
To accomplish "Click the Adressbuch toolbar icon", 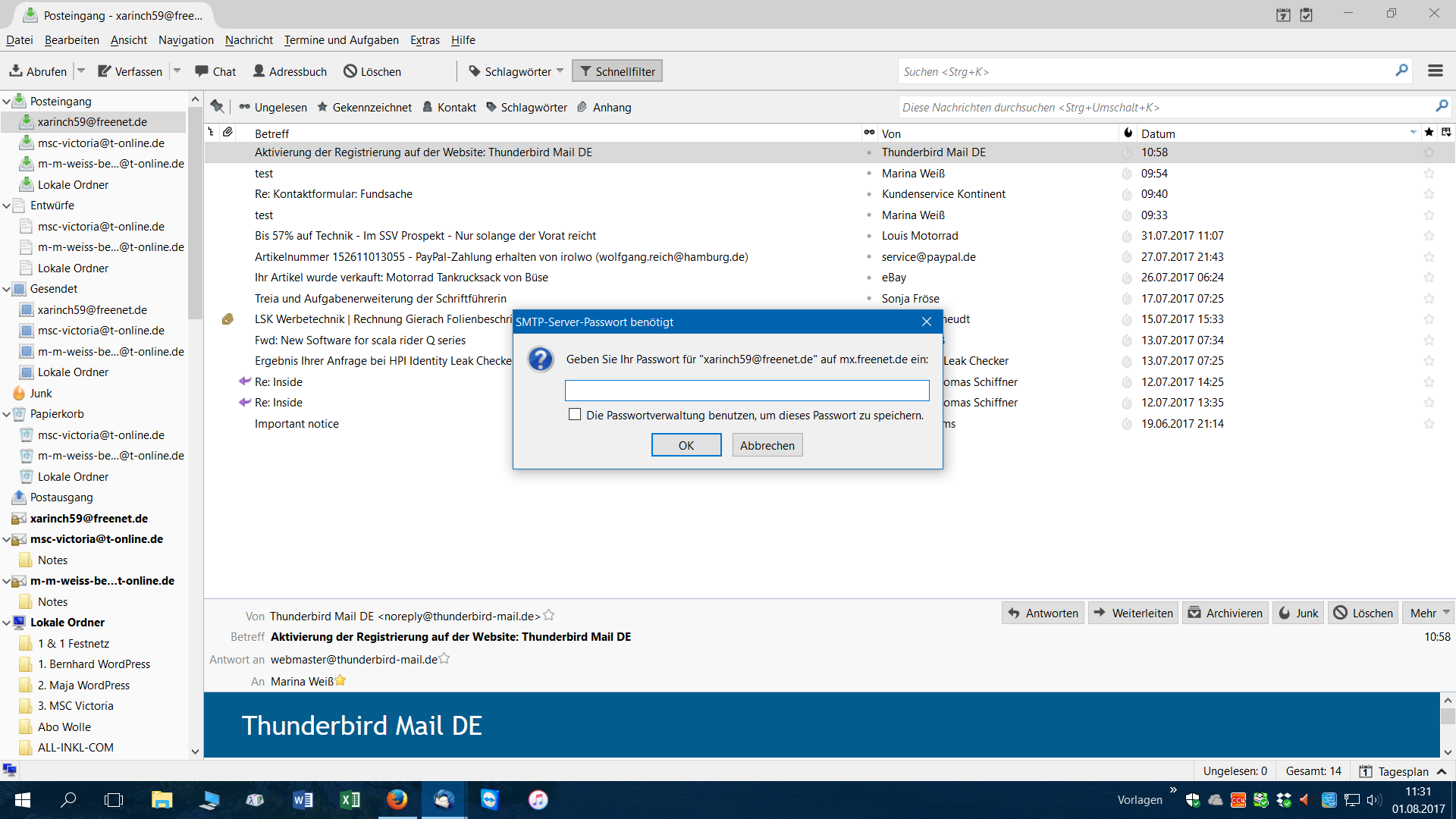I will [x=259, y=71].
